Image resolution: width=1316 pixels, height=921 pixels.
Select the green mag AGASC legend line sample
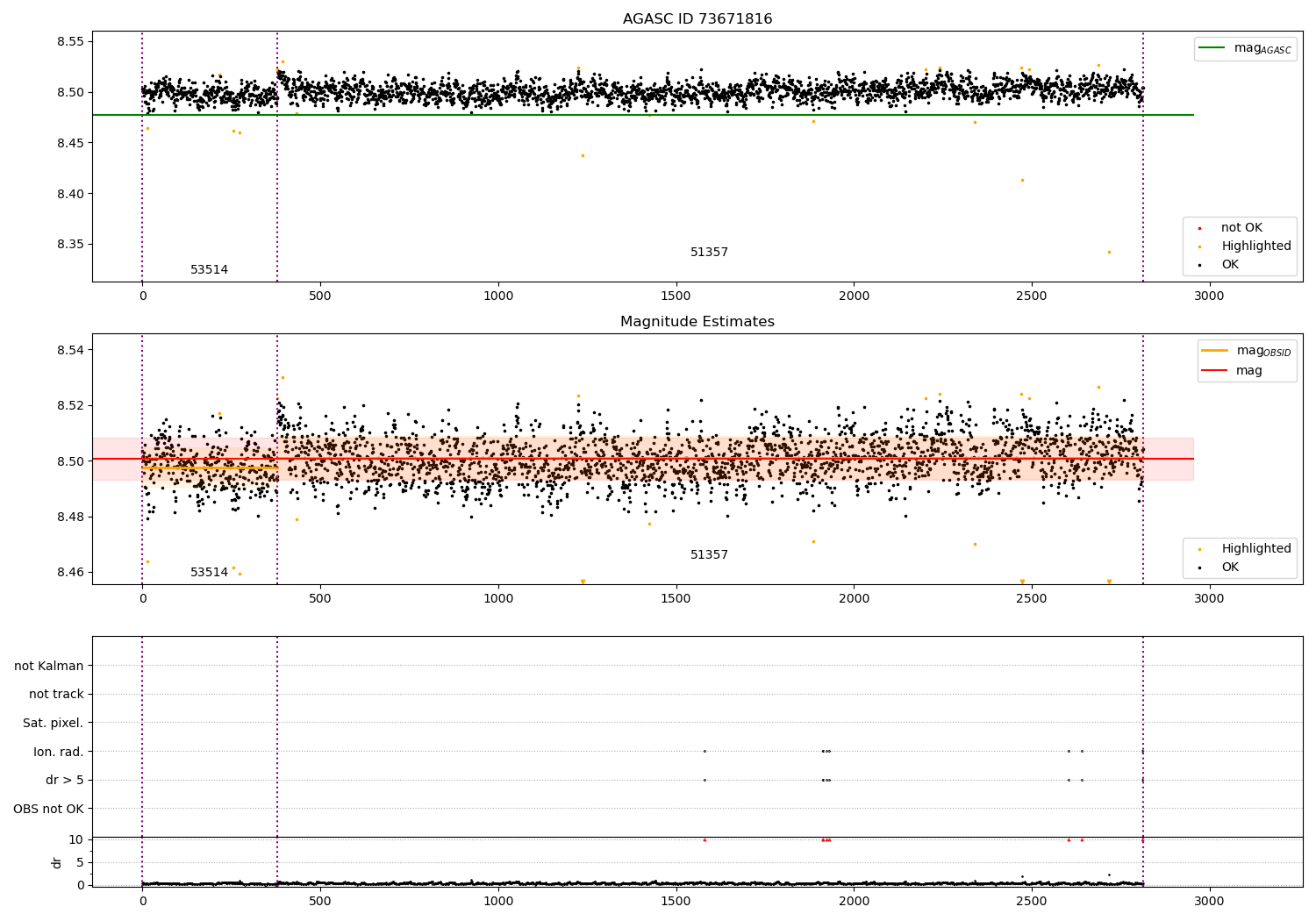[1212, 48]
